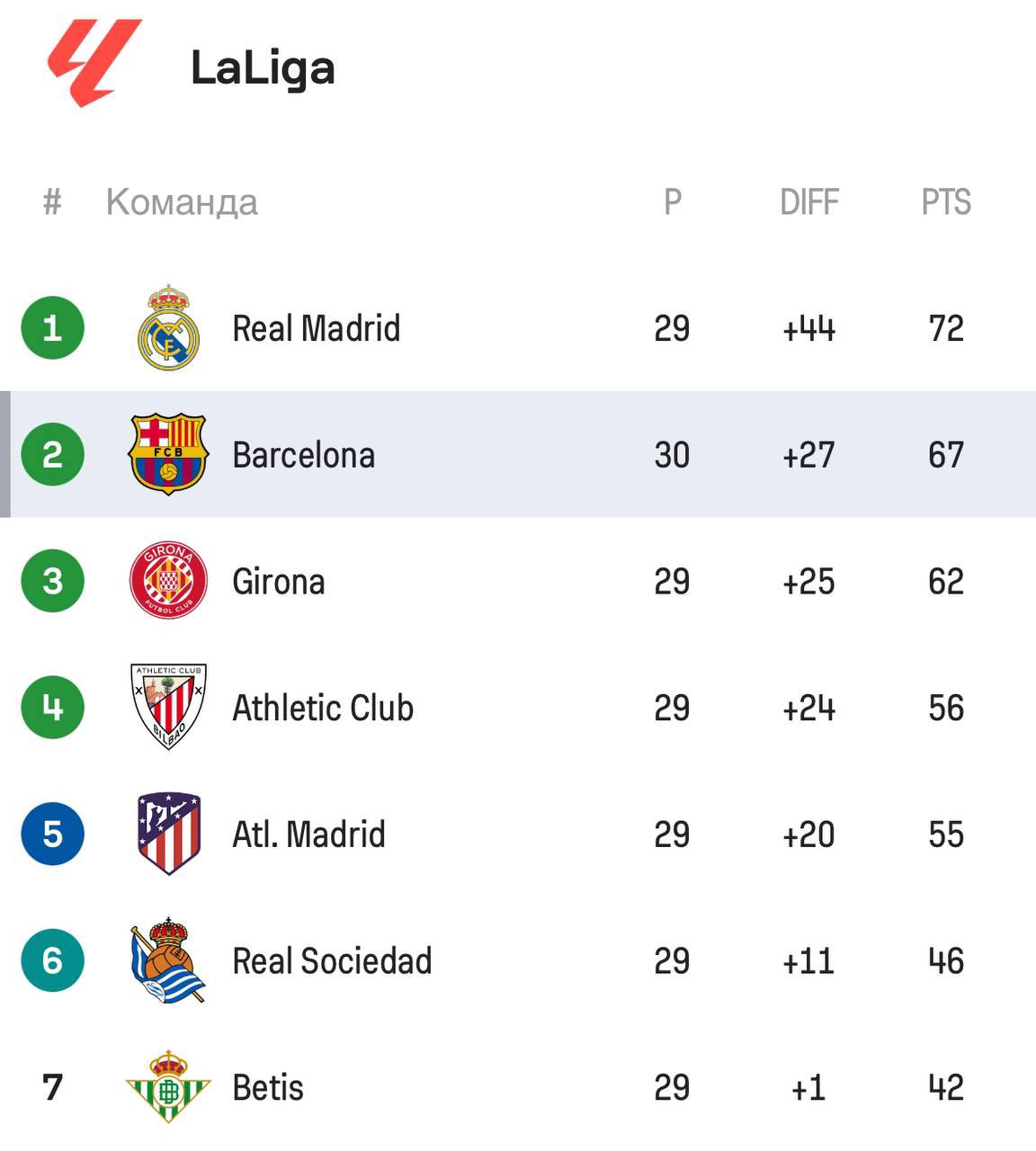The width and height of the screenshot is (1036, 1151).
Task: Select the Girona club badge
Action: [x=168, y=581]
